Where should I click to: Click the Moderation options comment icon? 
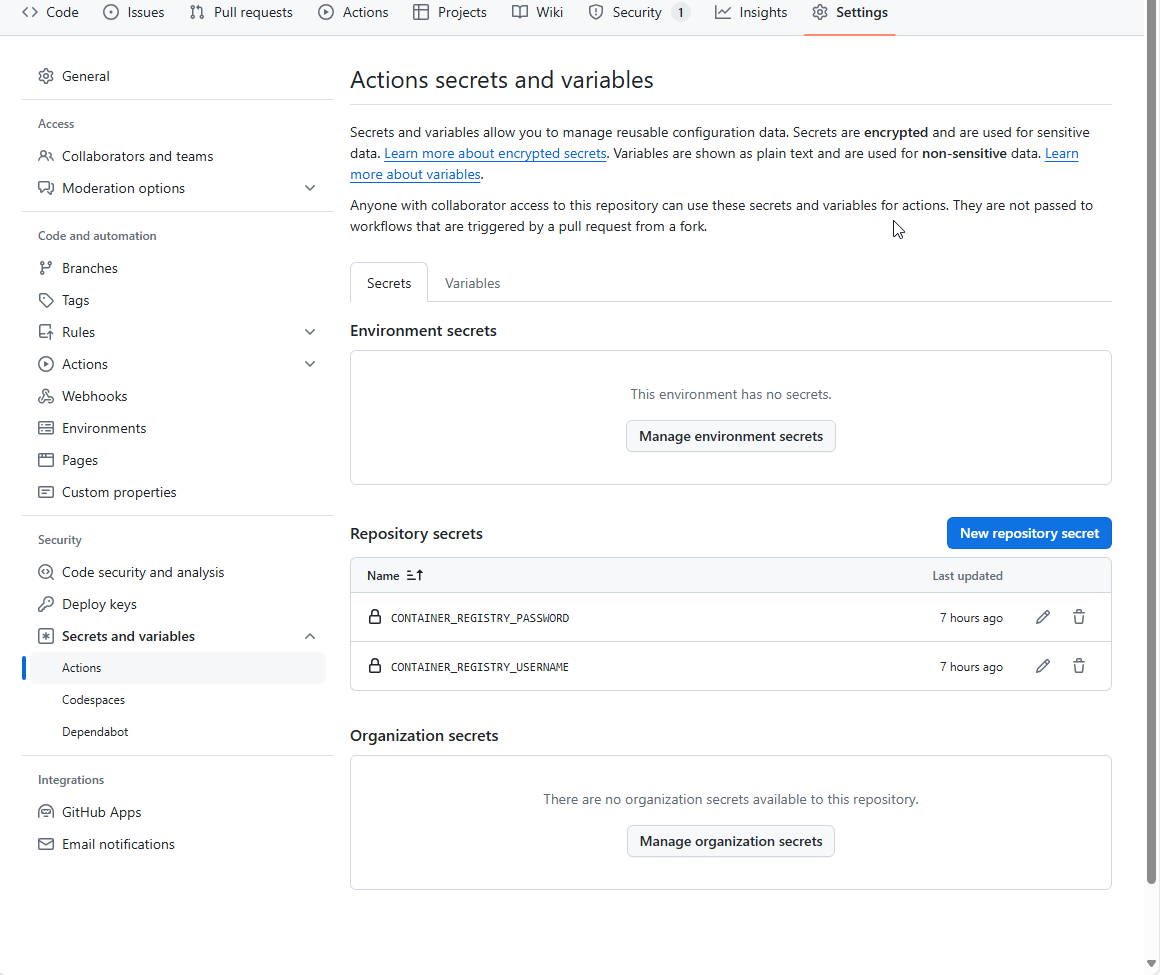coord(46,188)
